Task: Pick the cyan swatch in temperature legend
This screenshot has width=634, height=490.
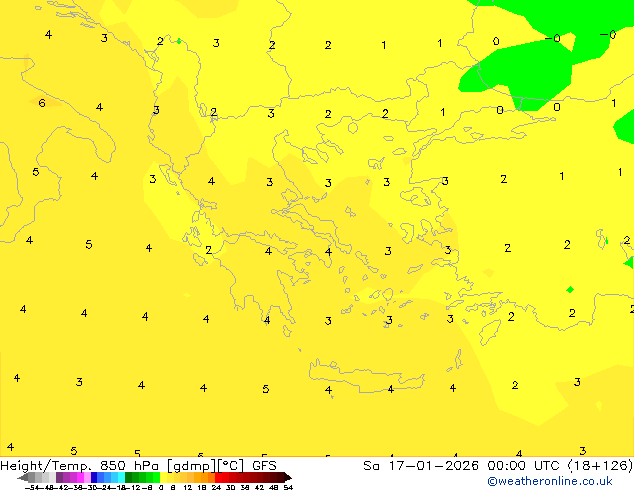Action: point(121,477)
